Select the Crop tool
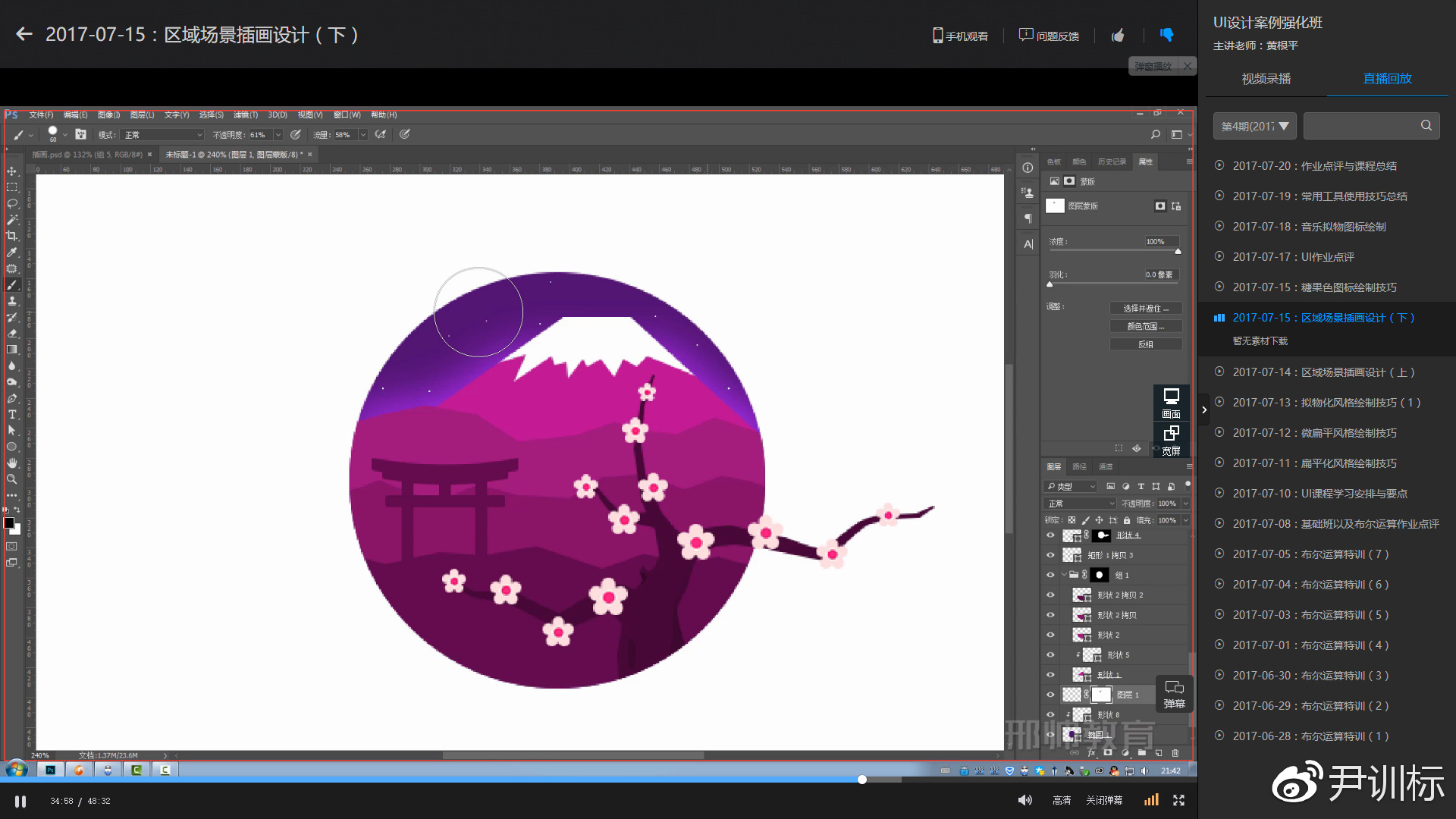 click(x=12, y=236)
